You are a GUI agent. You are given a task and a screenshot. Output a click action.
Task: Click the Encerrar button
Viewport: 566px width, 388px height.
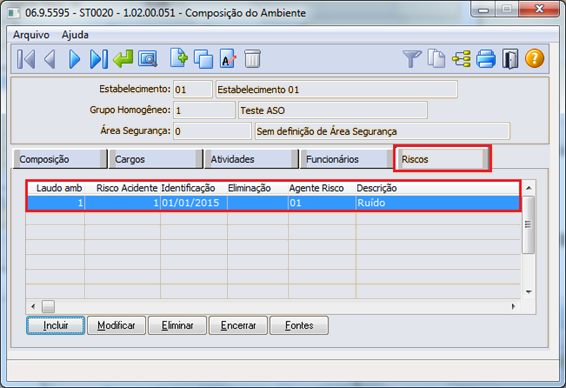[238, 326]
